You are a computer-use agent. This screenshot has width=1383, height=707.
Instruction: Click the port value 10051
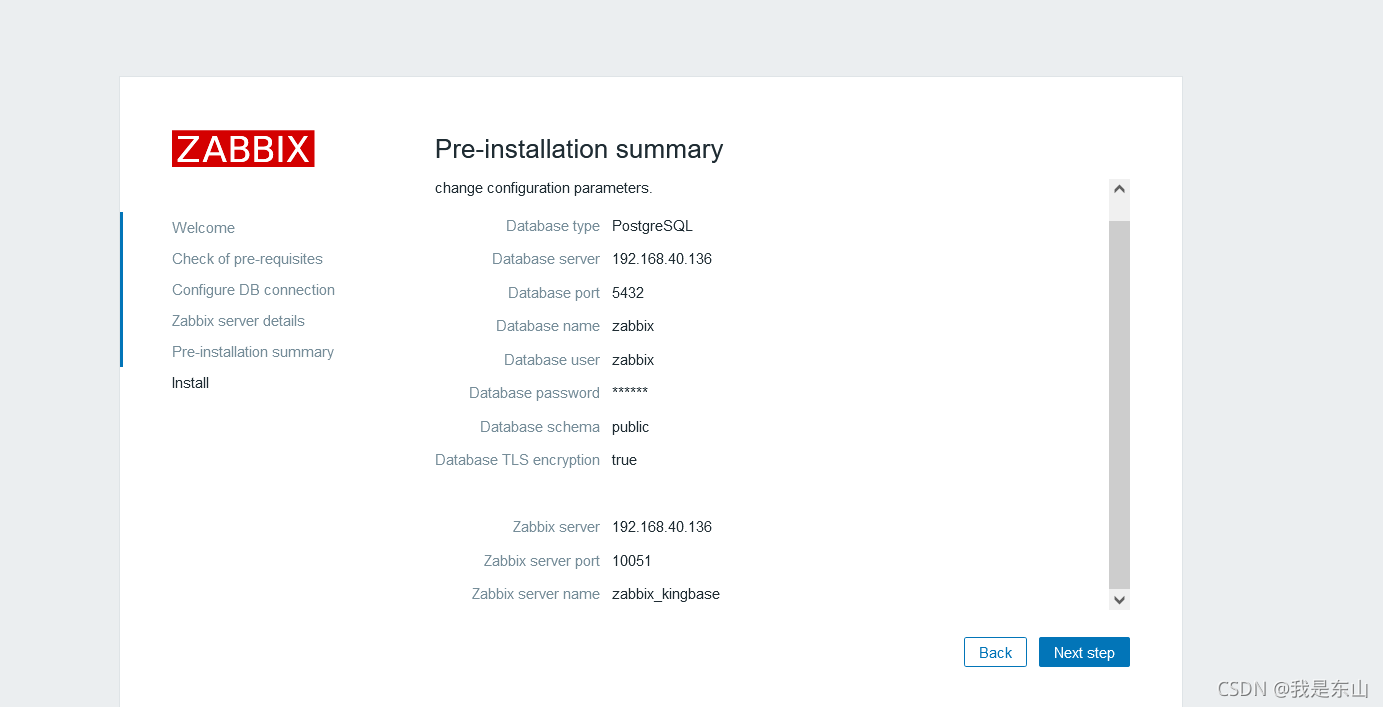[632, 561]
